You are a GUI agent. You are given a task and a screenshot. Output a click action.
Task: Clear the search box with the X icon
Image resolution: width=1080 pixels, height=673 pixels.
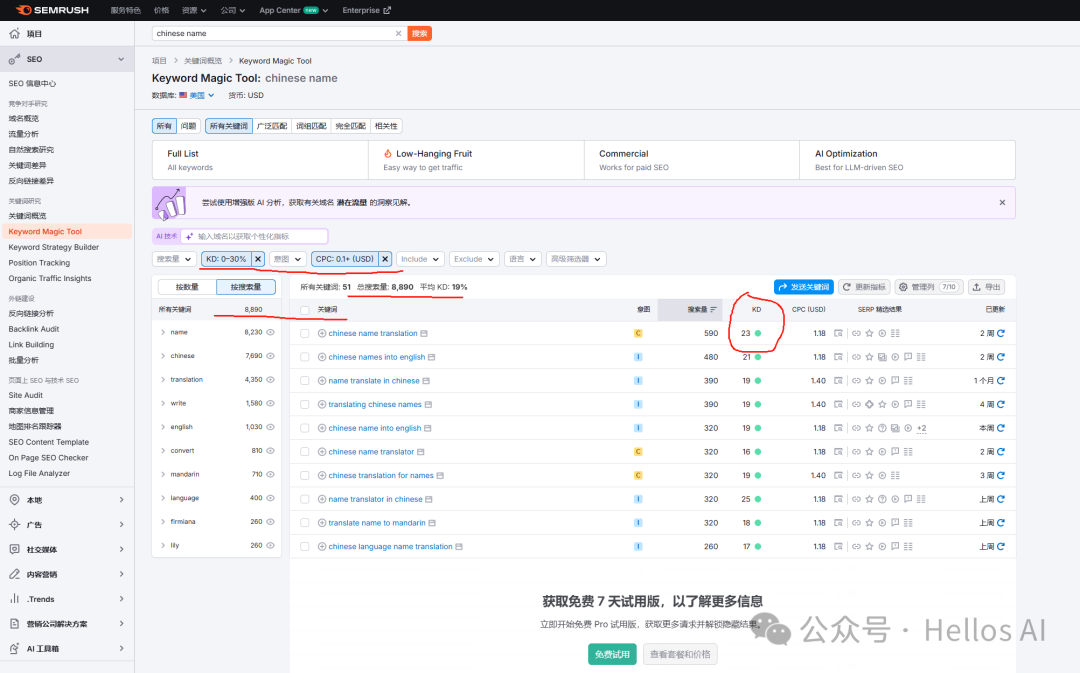pos(399,33)
